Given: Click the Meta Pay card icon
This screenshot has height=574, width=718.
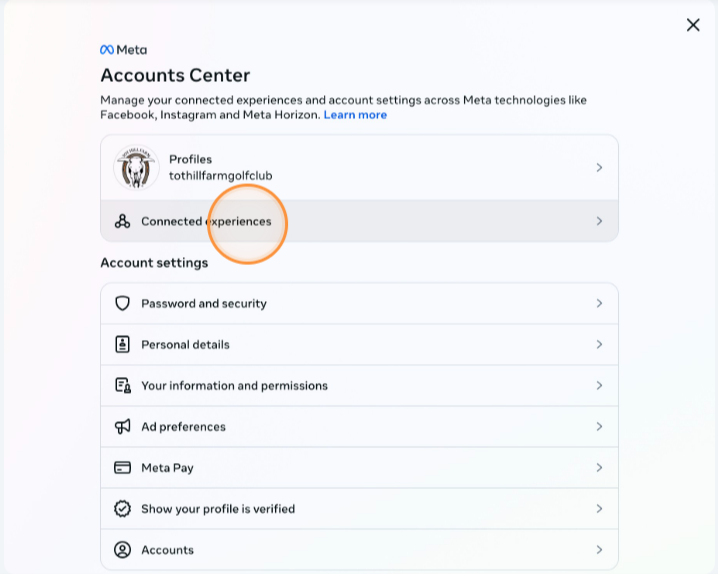Looking at the screenshot, I should tap(123, 467).
